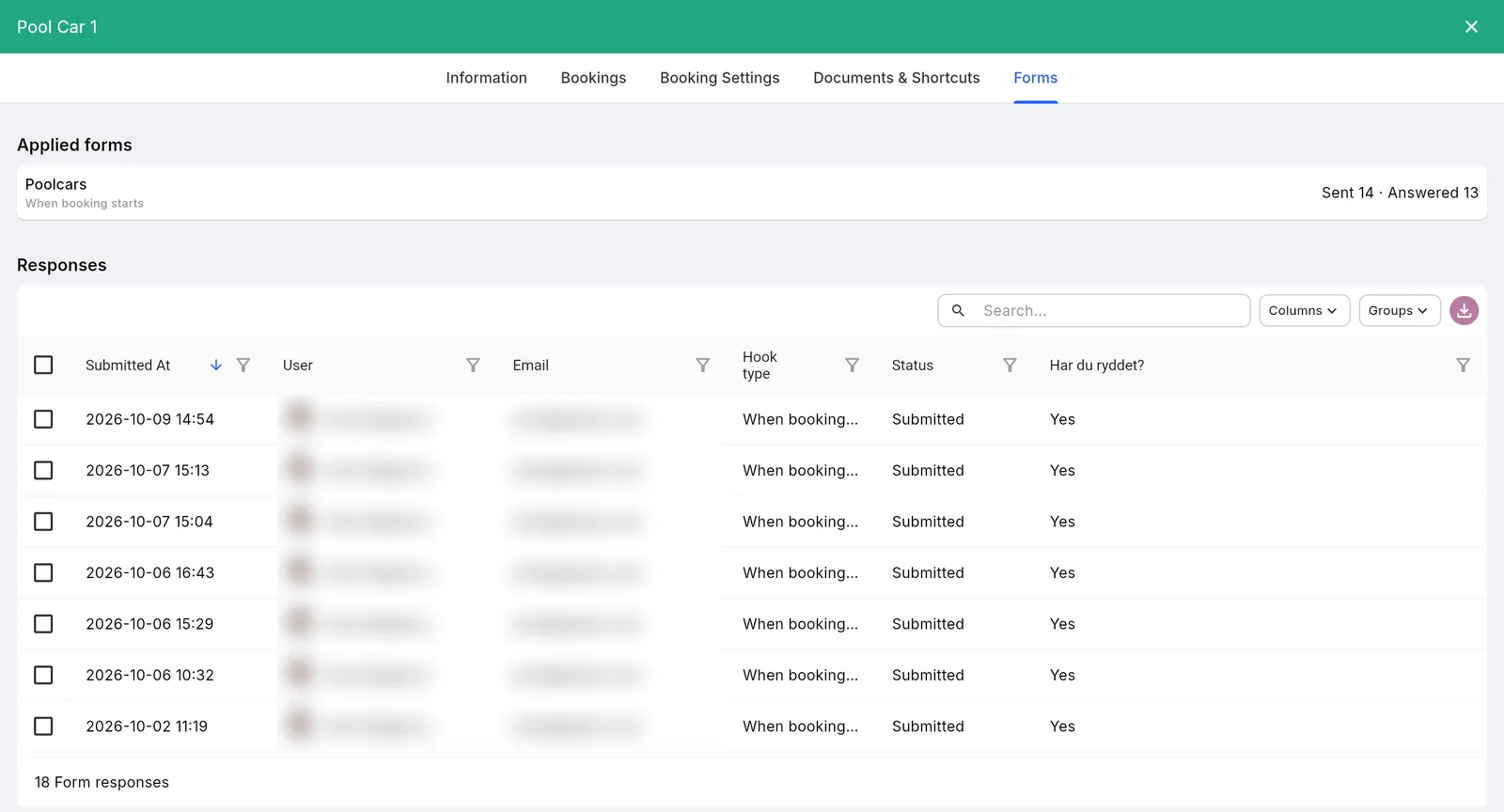Check the 2026-10-07 15:04 response row

click(x=43, y=522)
